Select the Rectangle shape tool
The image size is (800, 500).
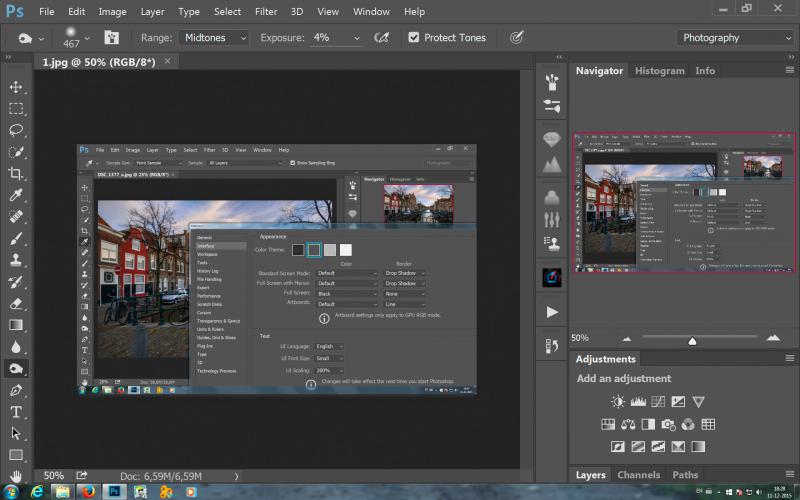click(16, 455)
